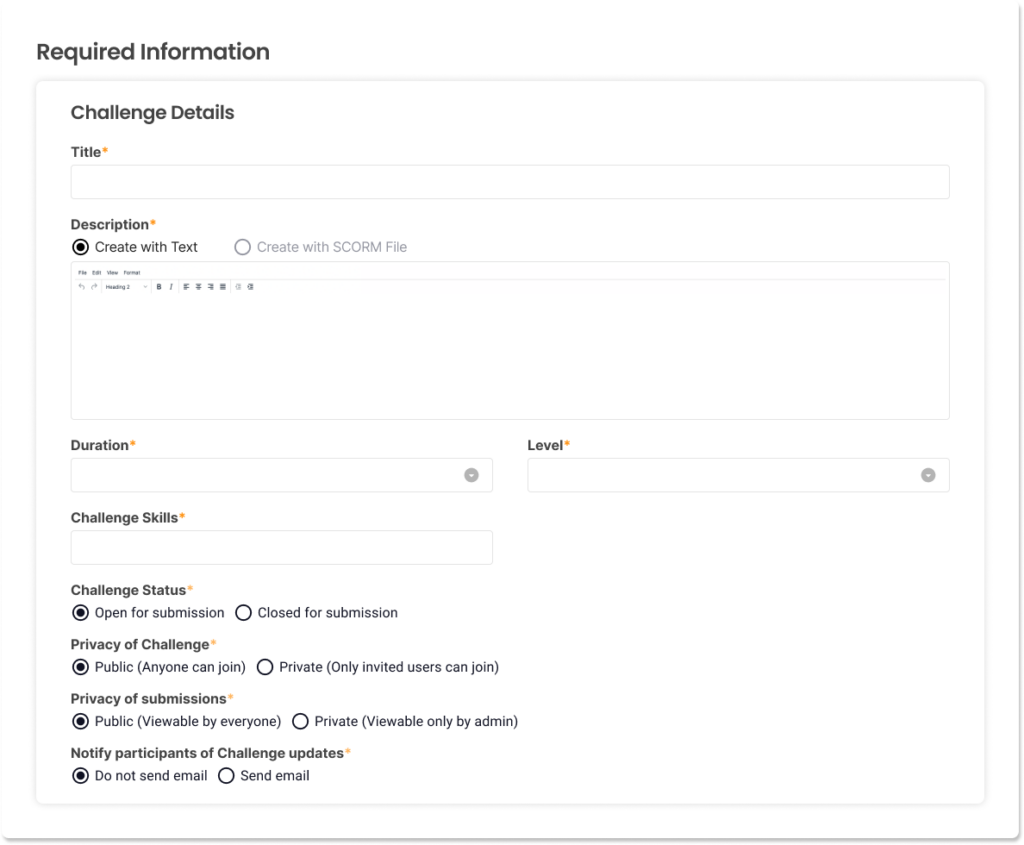Select Closed for submission status
The height and width of the screenshot is (845, 1024).
coord(243,613)
